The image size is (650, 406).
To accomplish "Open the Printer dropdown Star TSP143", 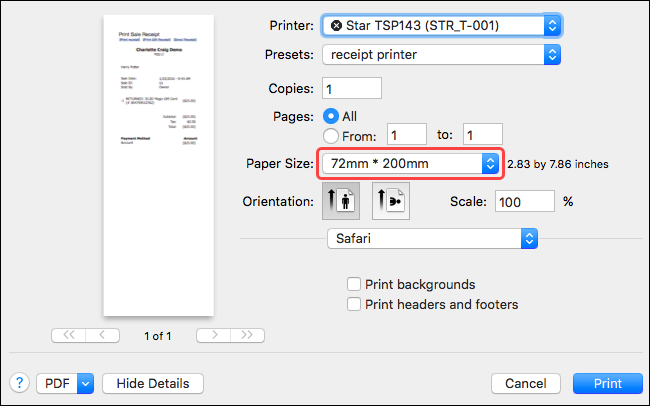I will point(441,26).
